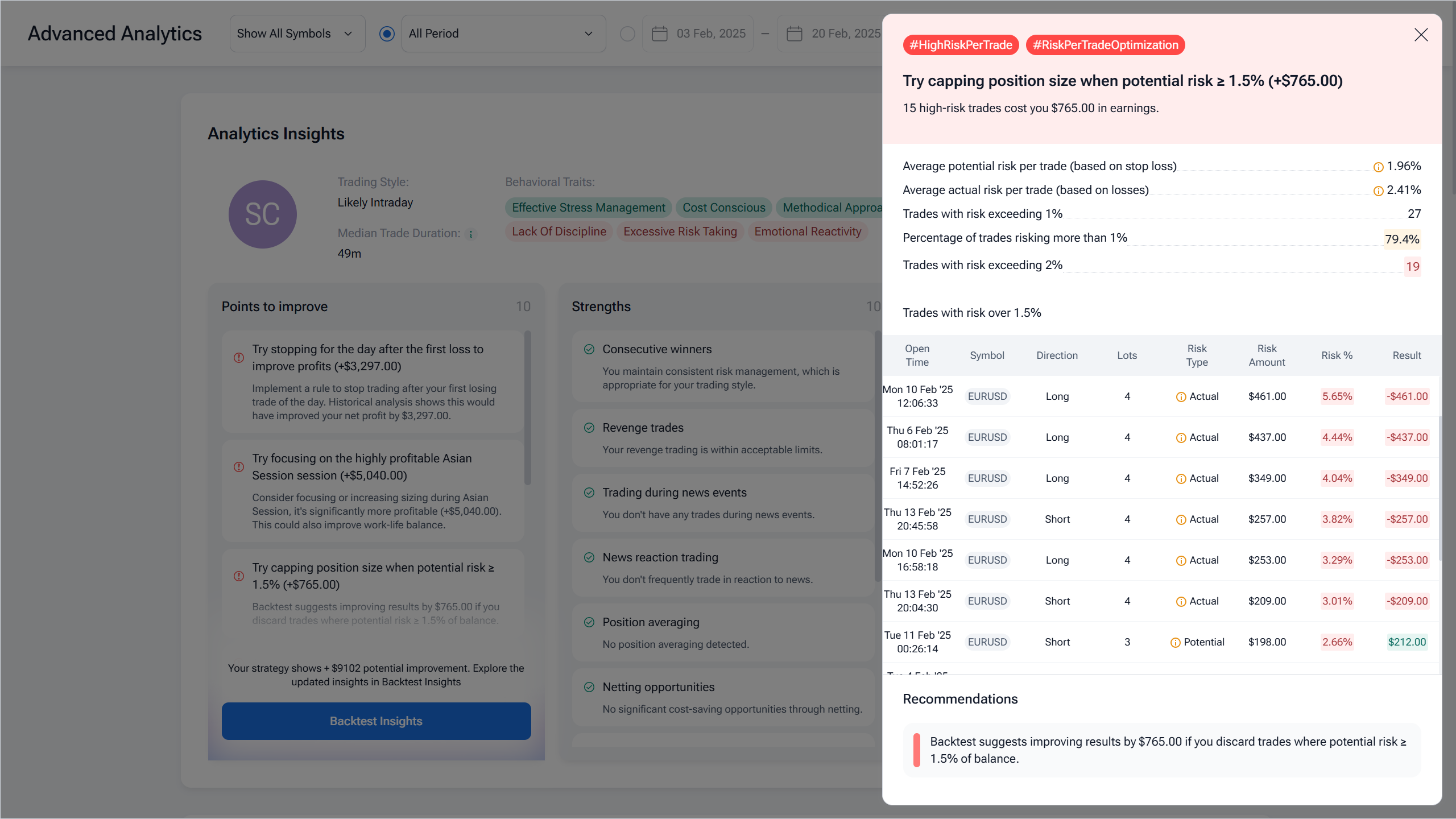
Task: Click the 79.4% percentage value
Action: click(x=1402, y=239)
